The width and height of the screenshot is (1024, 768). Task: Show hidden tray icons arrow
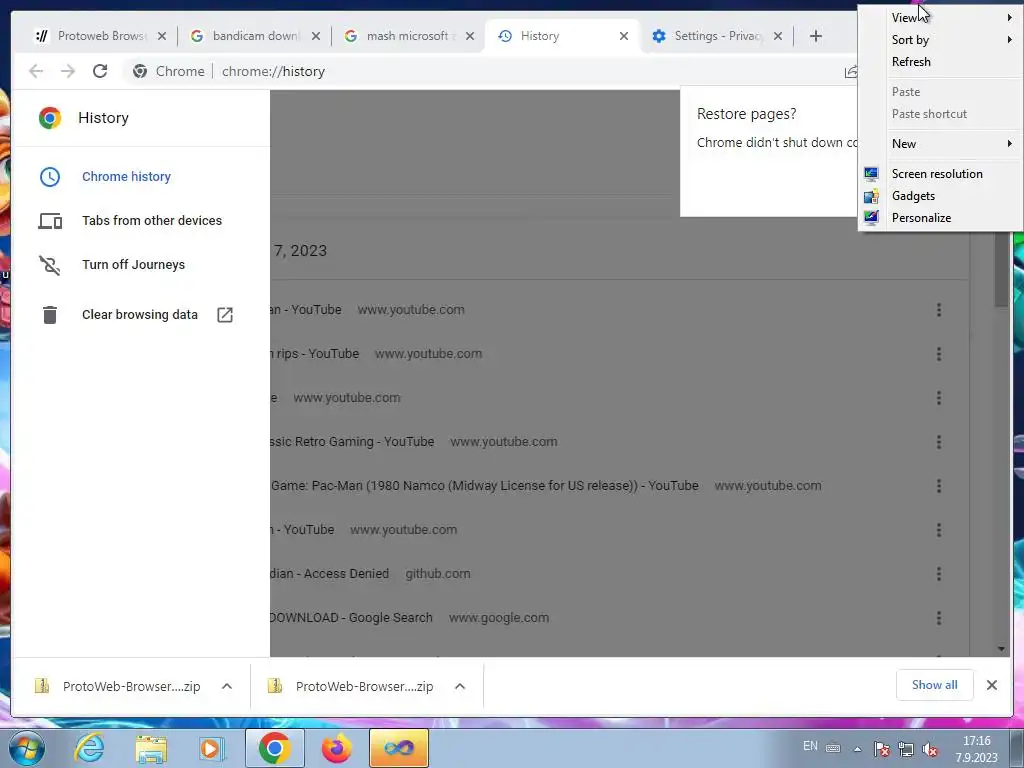[857, 750]
